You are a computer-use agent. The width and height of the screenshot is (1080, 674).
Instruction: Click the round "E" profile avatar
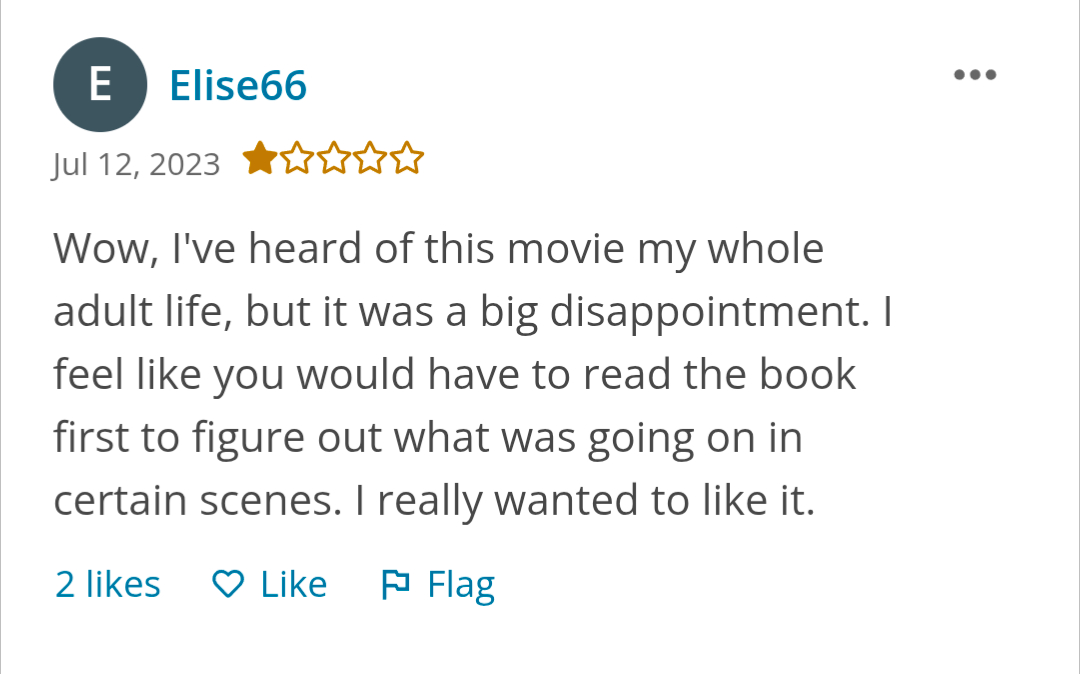click(100, 85)
